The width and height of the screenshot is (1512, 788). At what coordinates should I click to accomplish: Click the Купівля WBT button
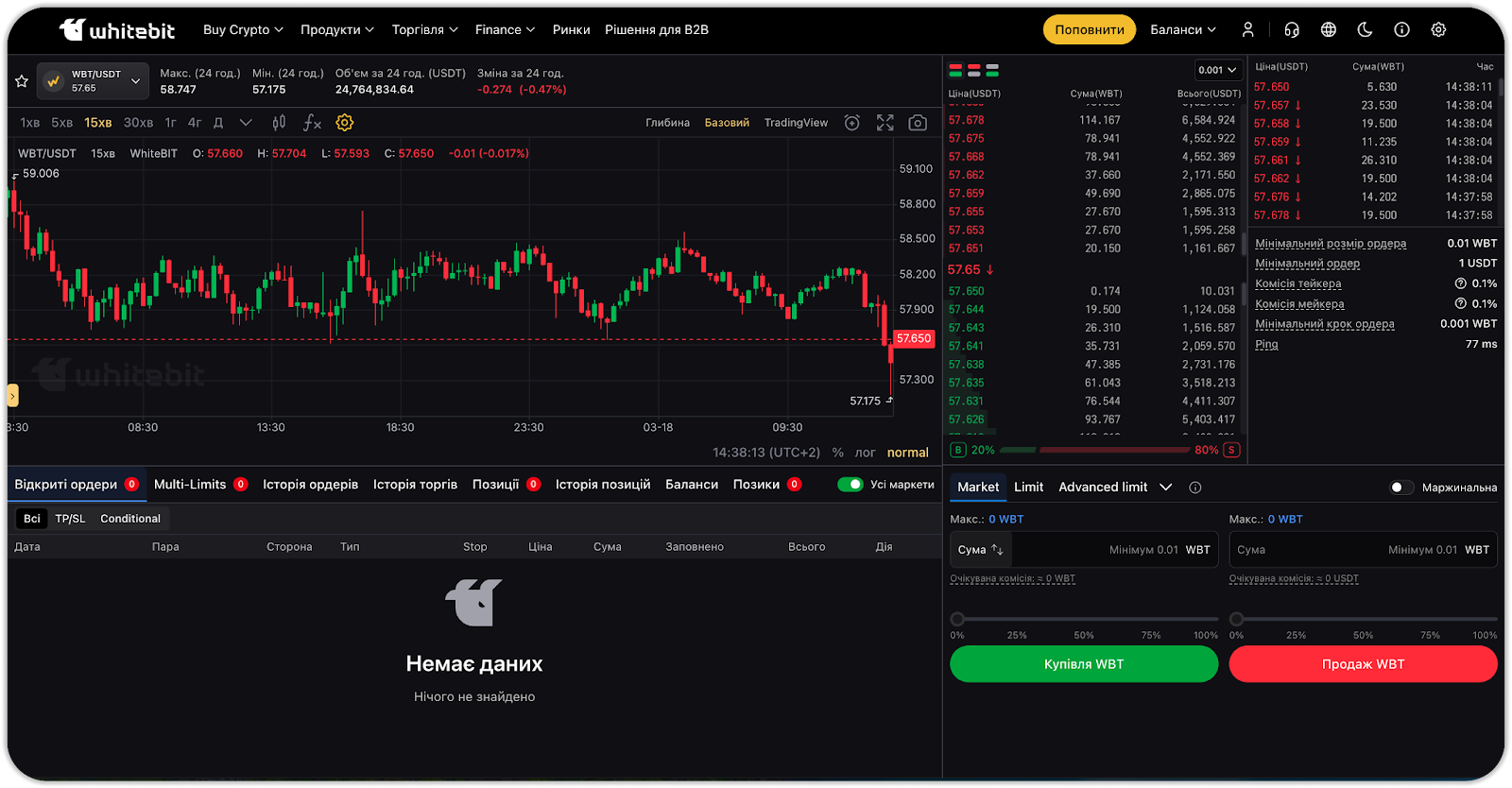(1083, 664)
